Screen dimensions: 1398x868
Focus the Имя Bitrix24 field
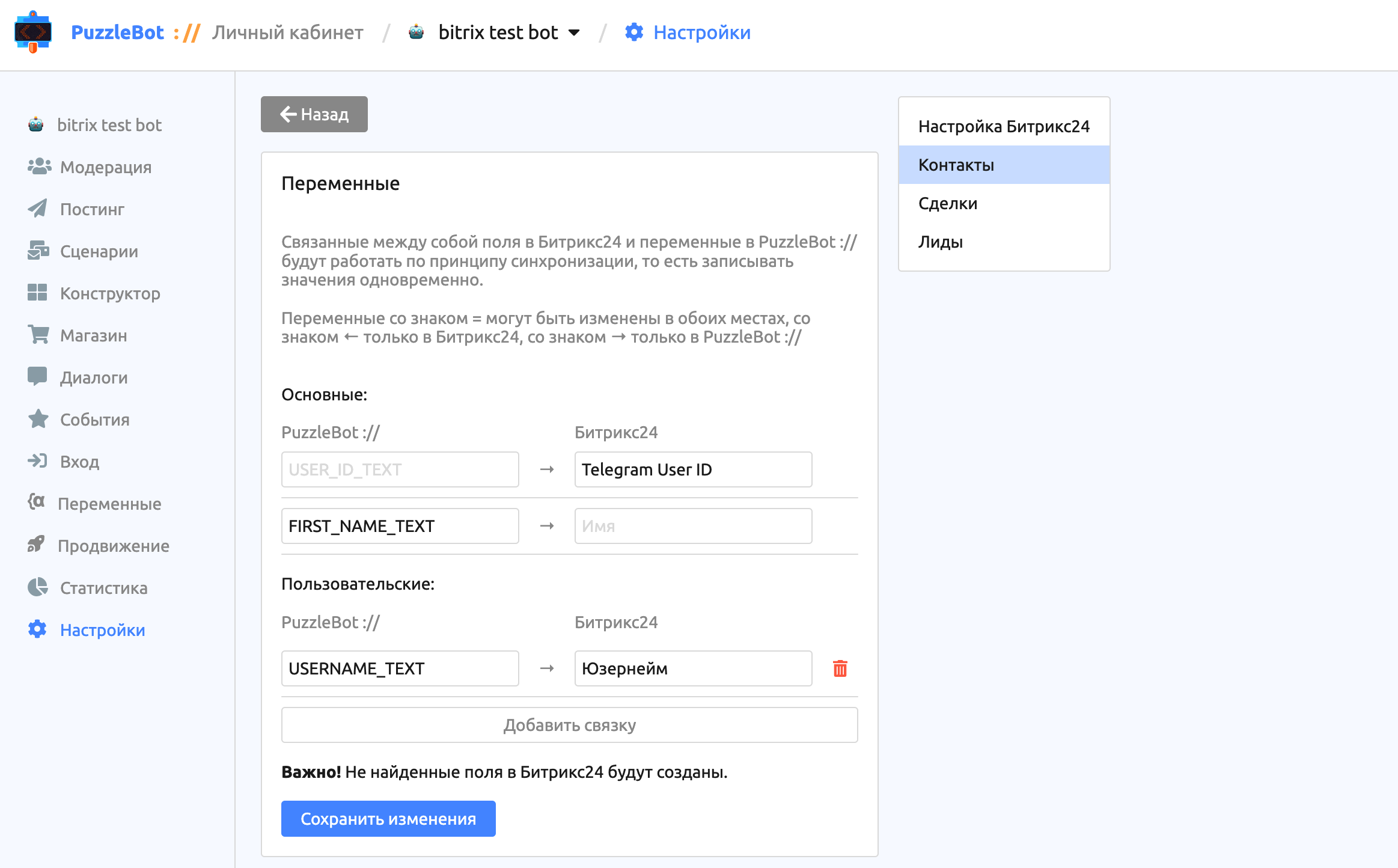click(694, 526)
